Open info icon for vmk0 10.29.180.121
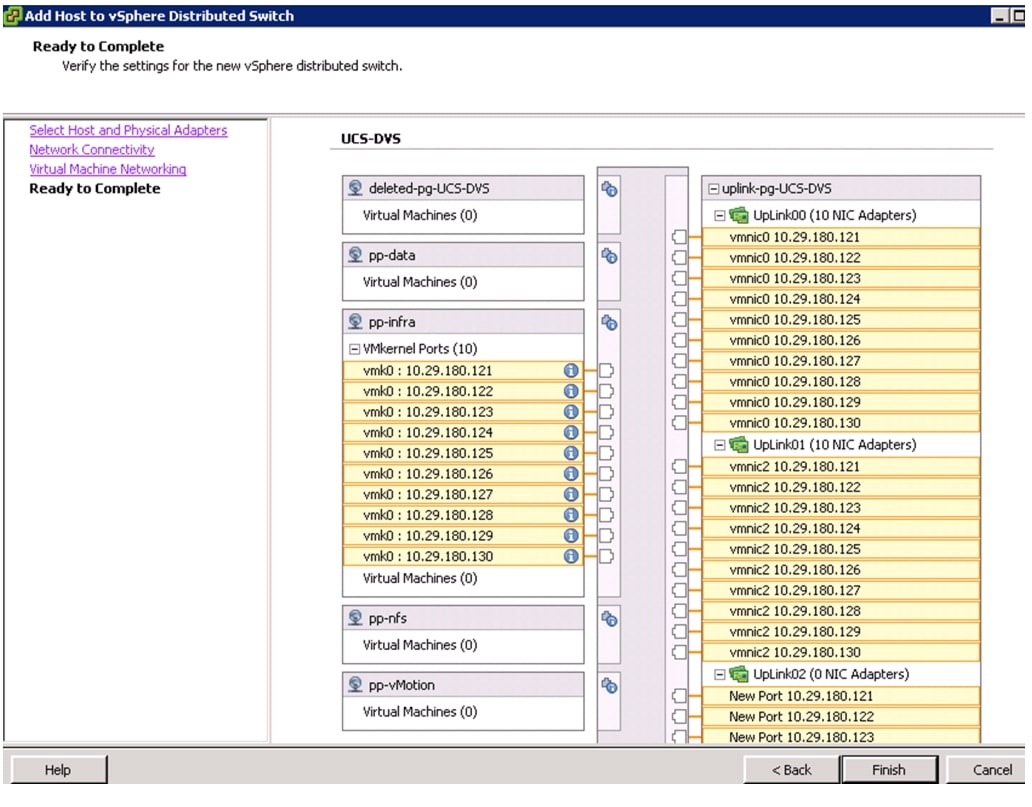The width and height of the screenshot is (1032, 807). coord(571,371)
